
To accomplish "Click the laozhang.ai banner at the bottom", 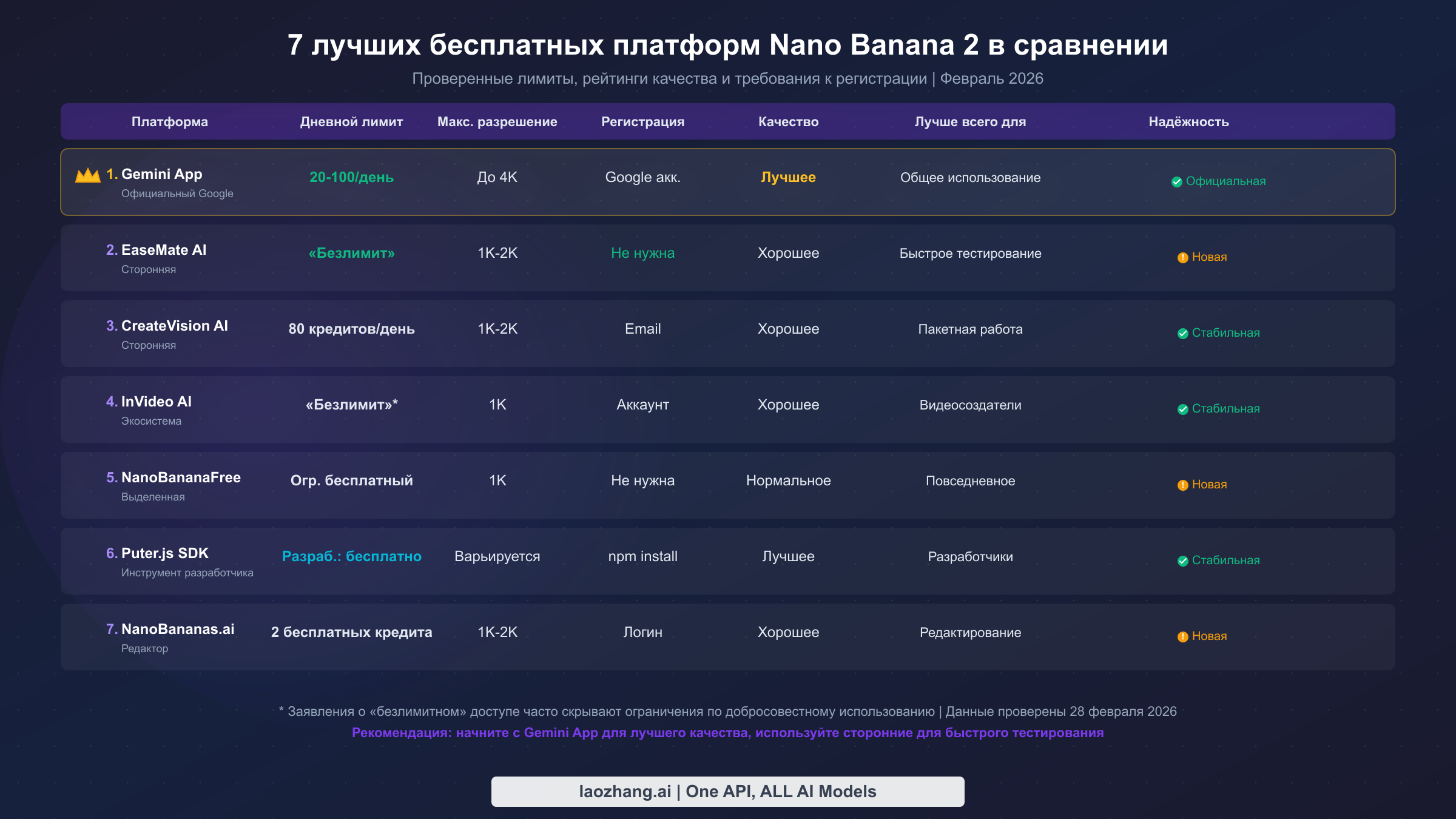I will coord(727,791).
